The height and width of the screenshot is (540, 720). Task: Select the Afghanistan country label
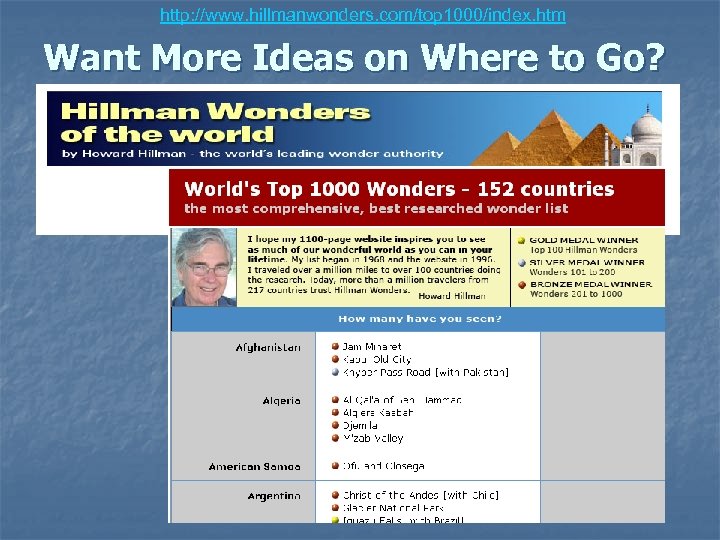coord(268,348)
